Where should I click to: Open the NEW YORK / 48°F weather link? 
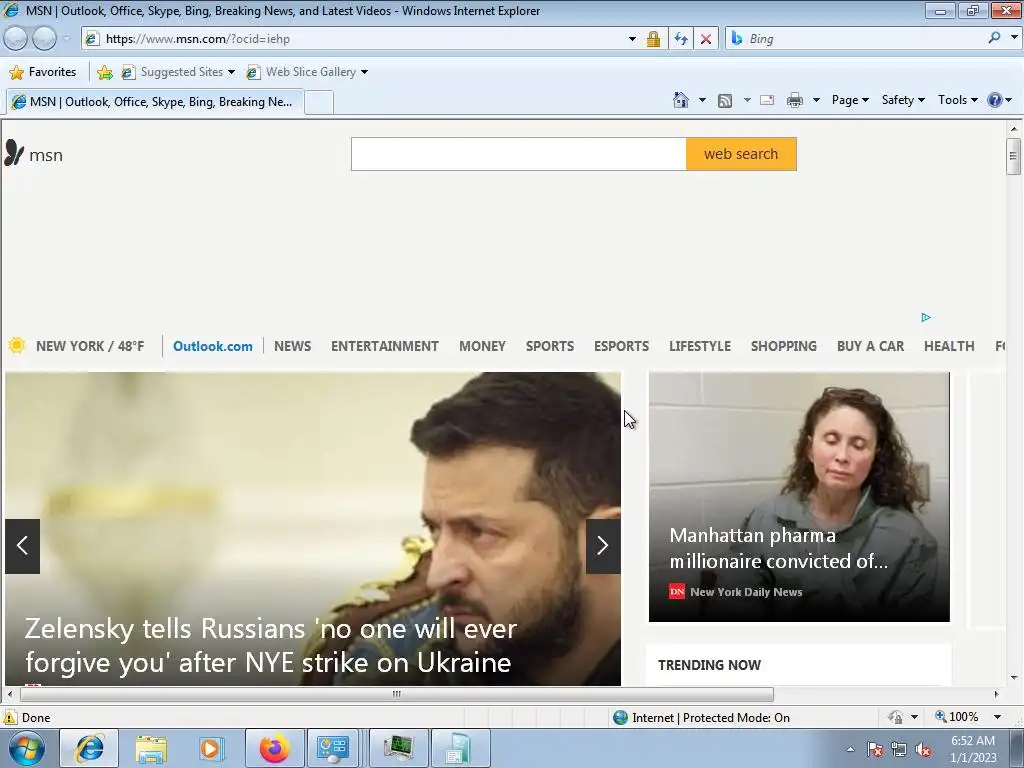click(x=90, y=346)
